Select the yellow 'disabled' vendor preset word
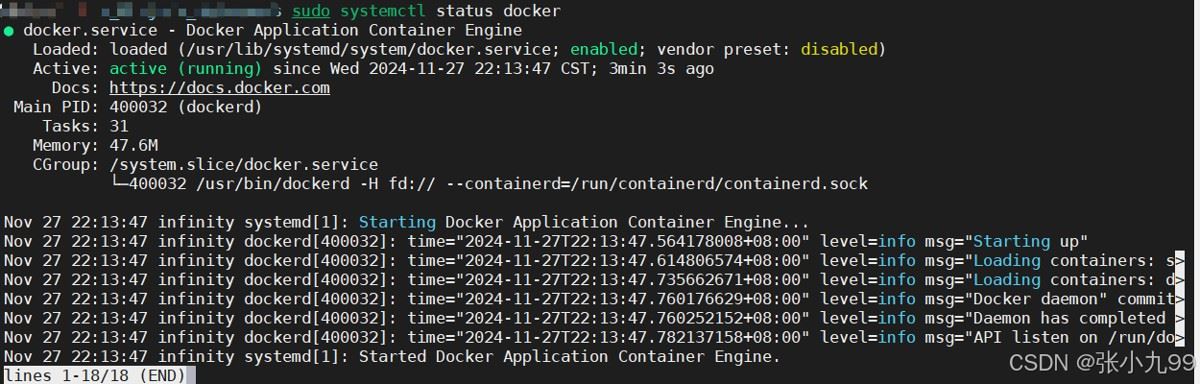 tap(839, 50)
